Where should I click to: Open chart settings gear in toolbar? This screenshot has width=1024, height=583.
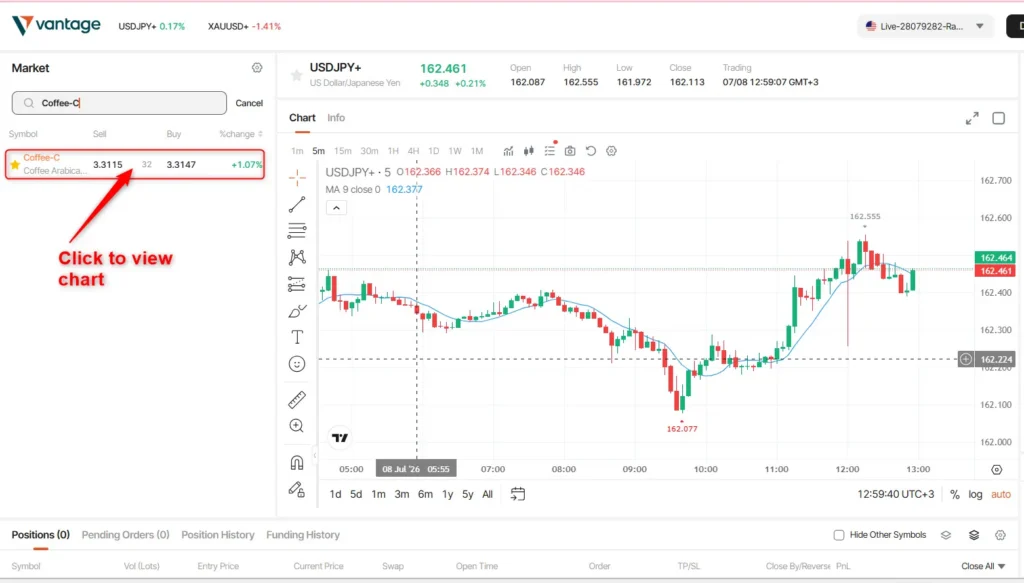coord(611,151)
